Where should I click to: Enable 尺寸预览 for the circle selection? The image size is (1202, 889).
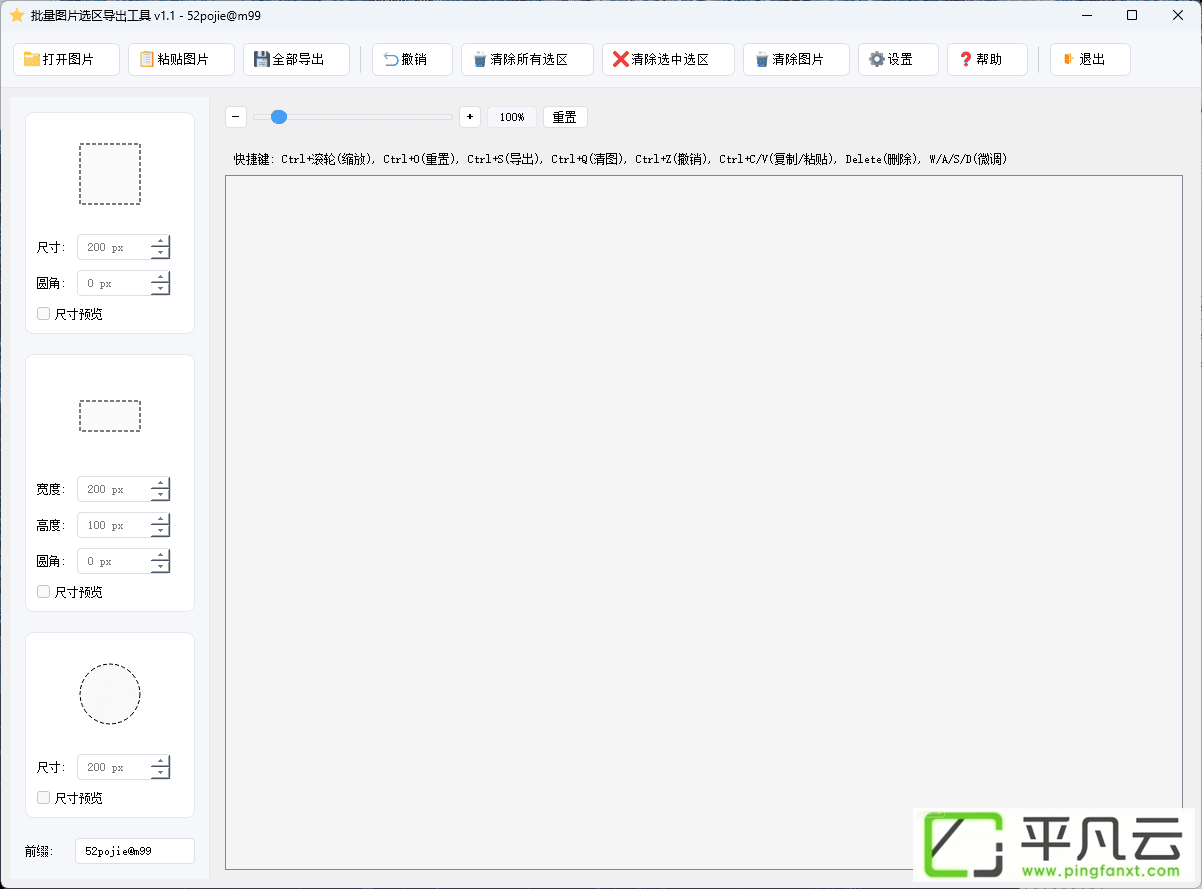pos(43,798)
